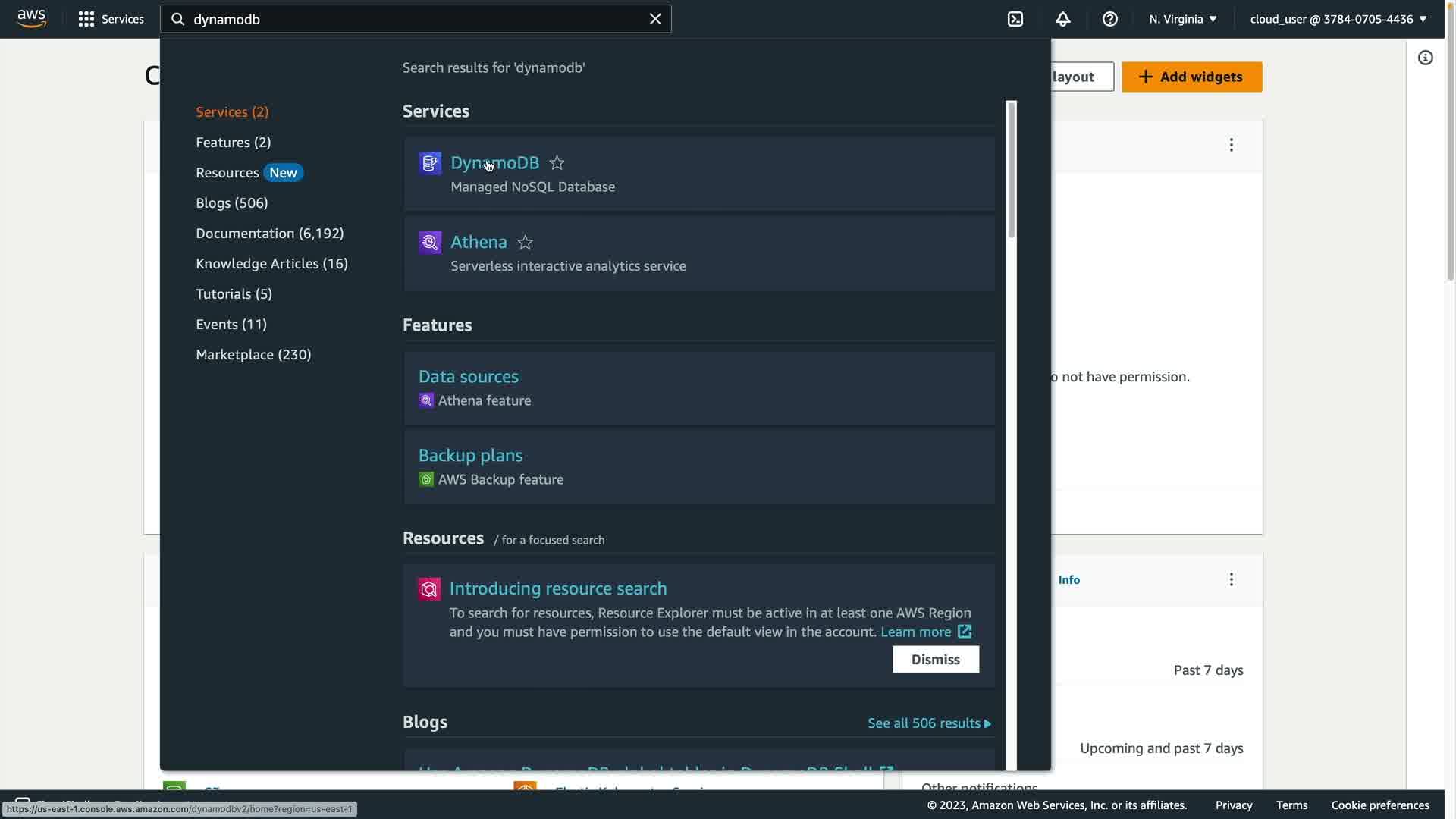The width and height of the screenshot is (1456, 819).
Task: Click the search results scrollbar
Action: point(1010,171)
